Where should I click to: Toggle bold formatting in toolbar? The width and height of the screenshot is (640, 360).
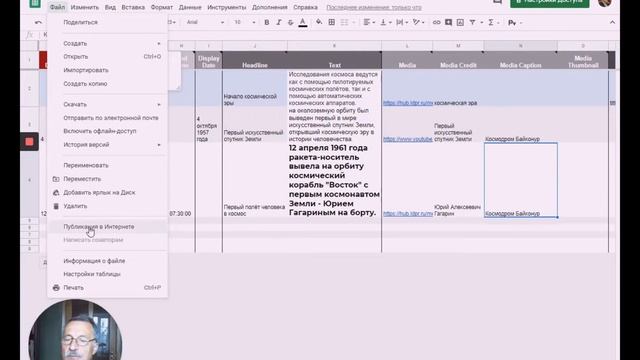point(267,22)
